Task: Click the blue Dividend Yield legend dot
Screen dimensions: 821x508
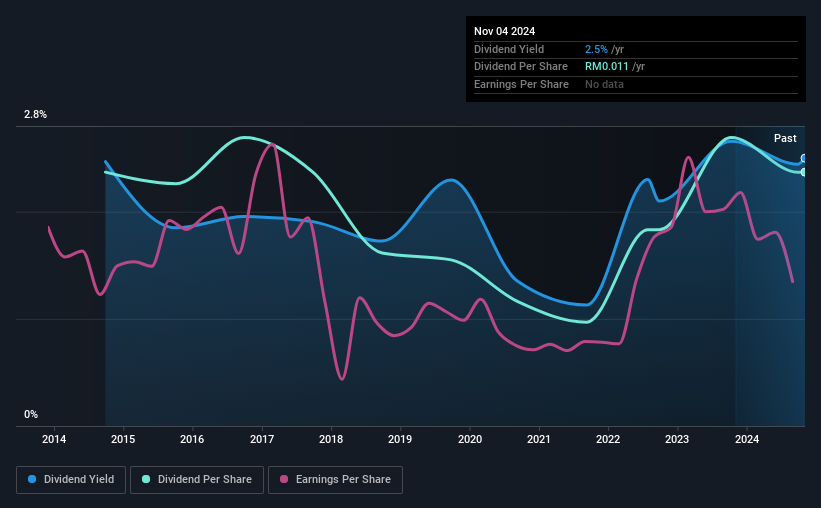Action: pos(32,479)
